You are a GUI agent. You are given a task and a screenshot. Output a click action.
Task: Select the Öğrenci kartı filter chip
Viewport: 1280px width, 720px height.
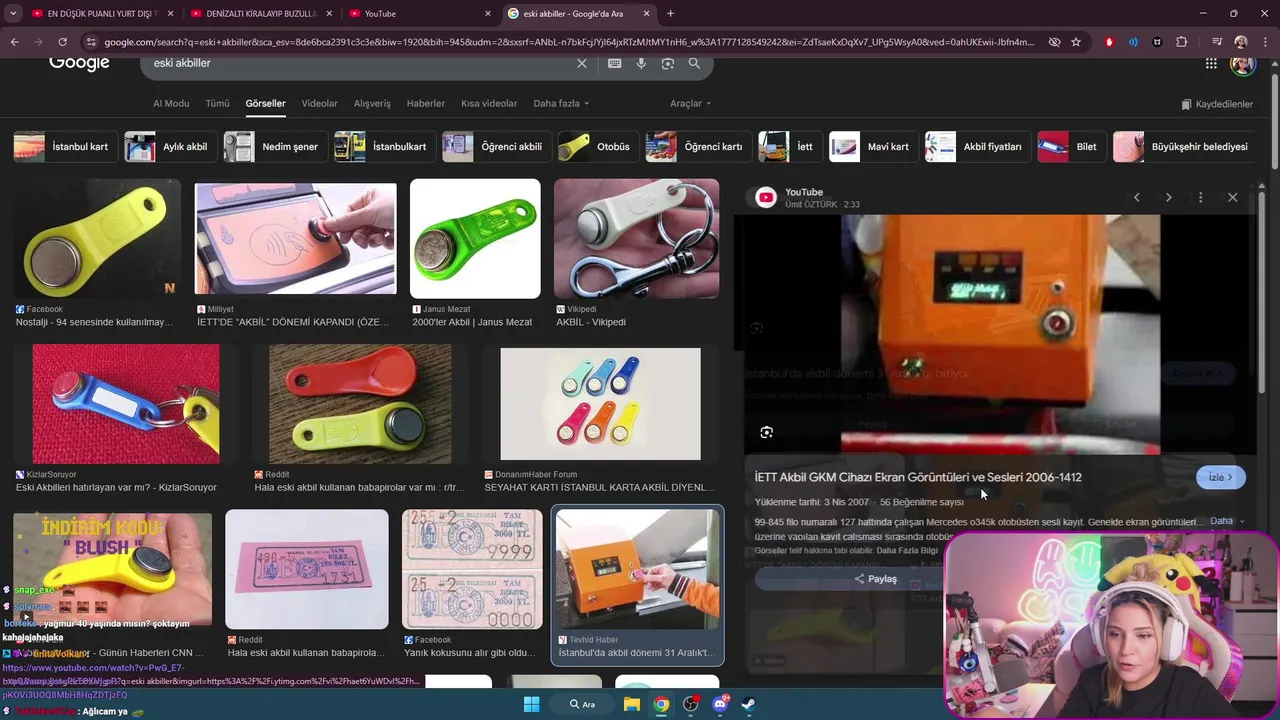pyautogui.click(x=696, y=147)
